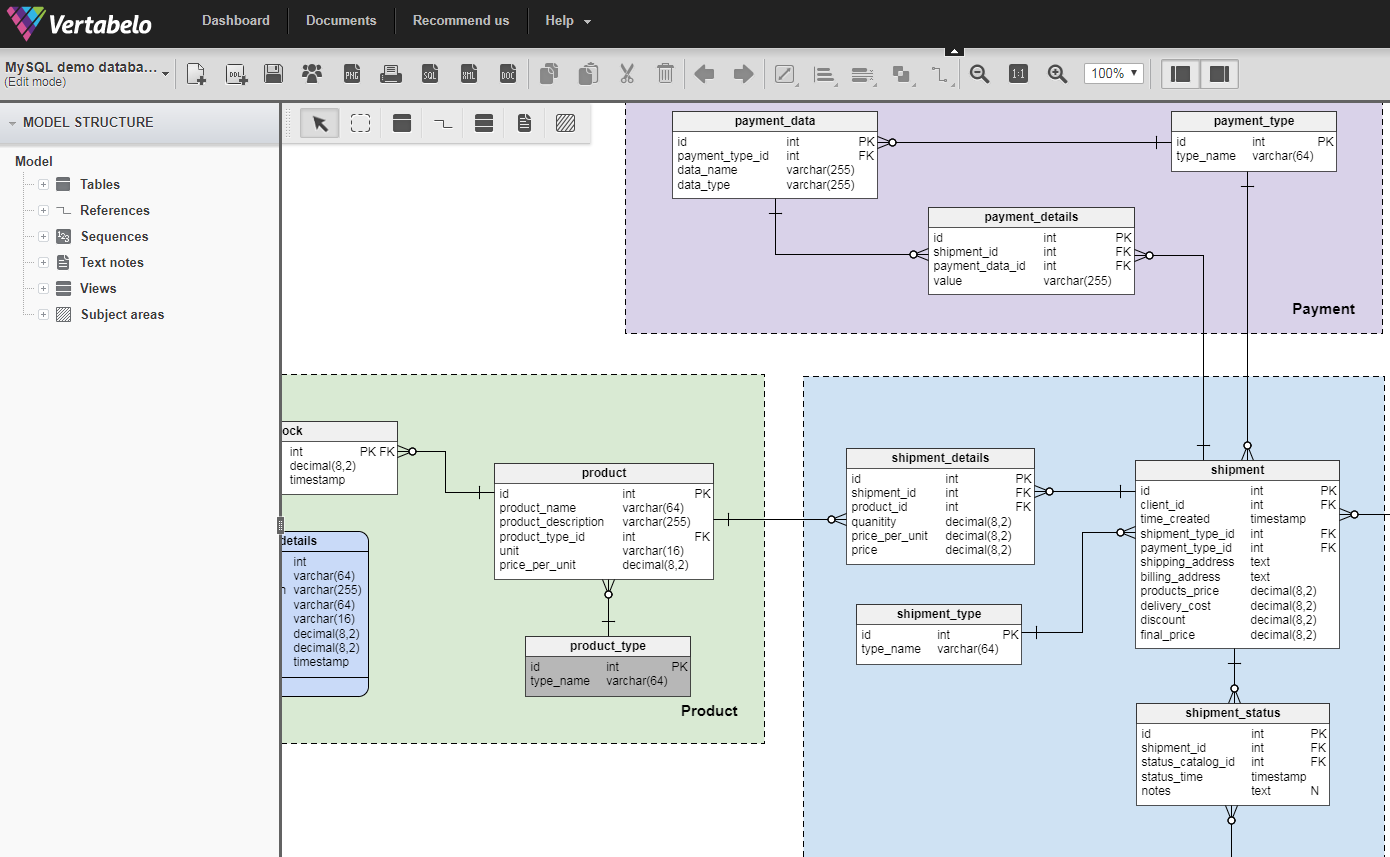
Task: Choose the Add subject area tool
Action: click(566, 123)
